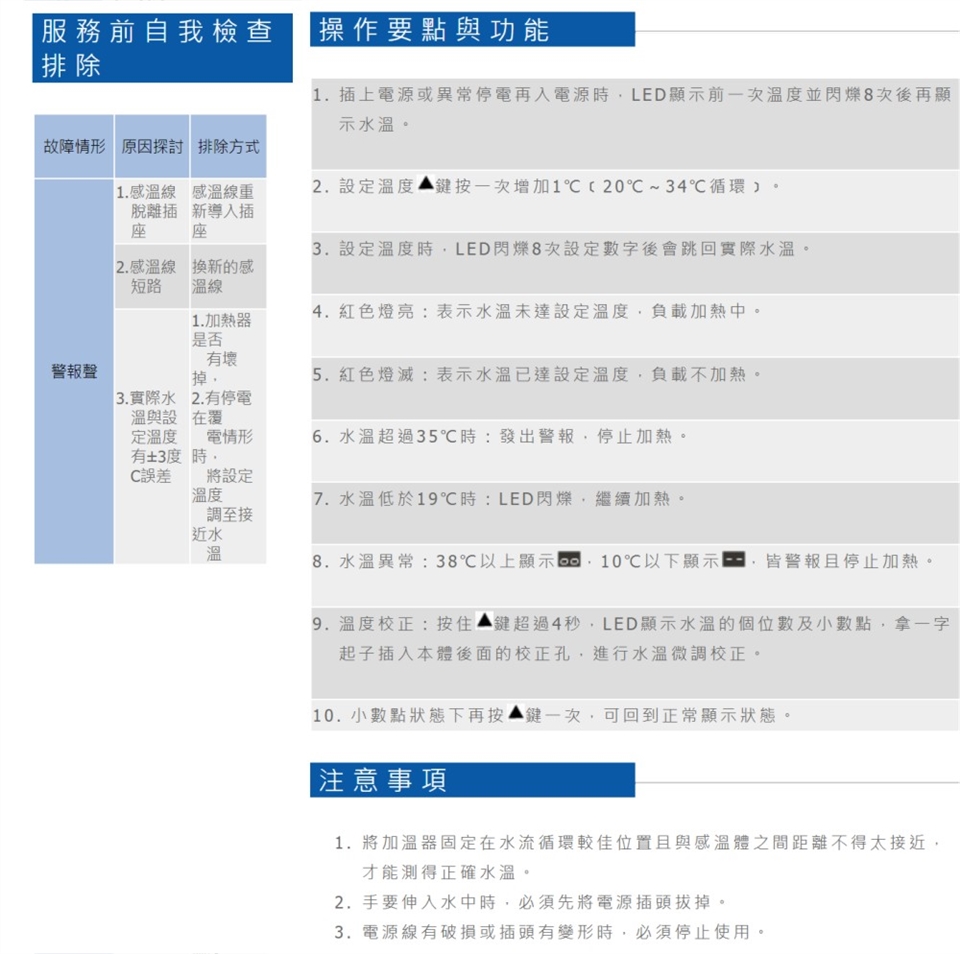Select the 服務前自我檢查排除 heading banner
Viewport: 960px width, 954px height.
tap(163, 48)
